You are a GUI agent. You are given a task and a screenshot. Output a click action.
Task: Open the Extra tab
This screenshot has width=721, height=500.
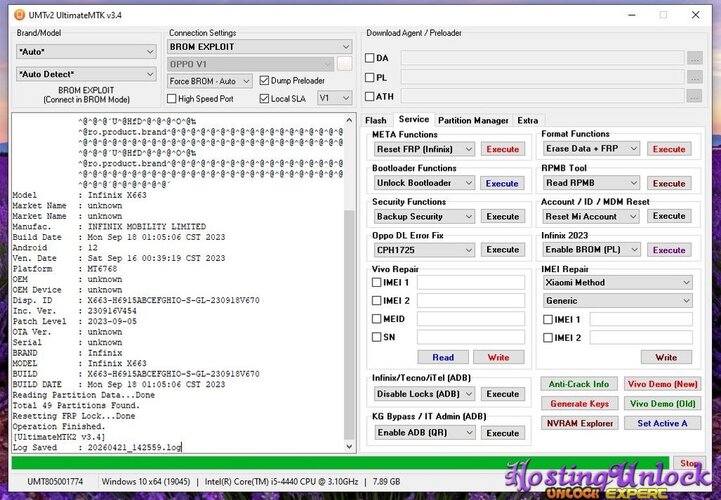[527, 121]
